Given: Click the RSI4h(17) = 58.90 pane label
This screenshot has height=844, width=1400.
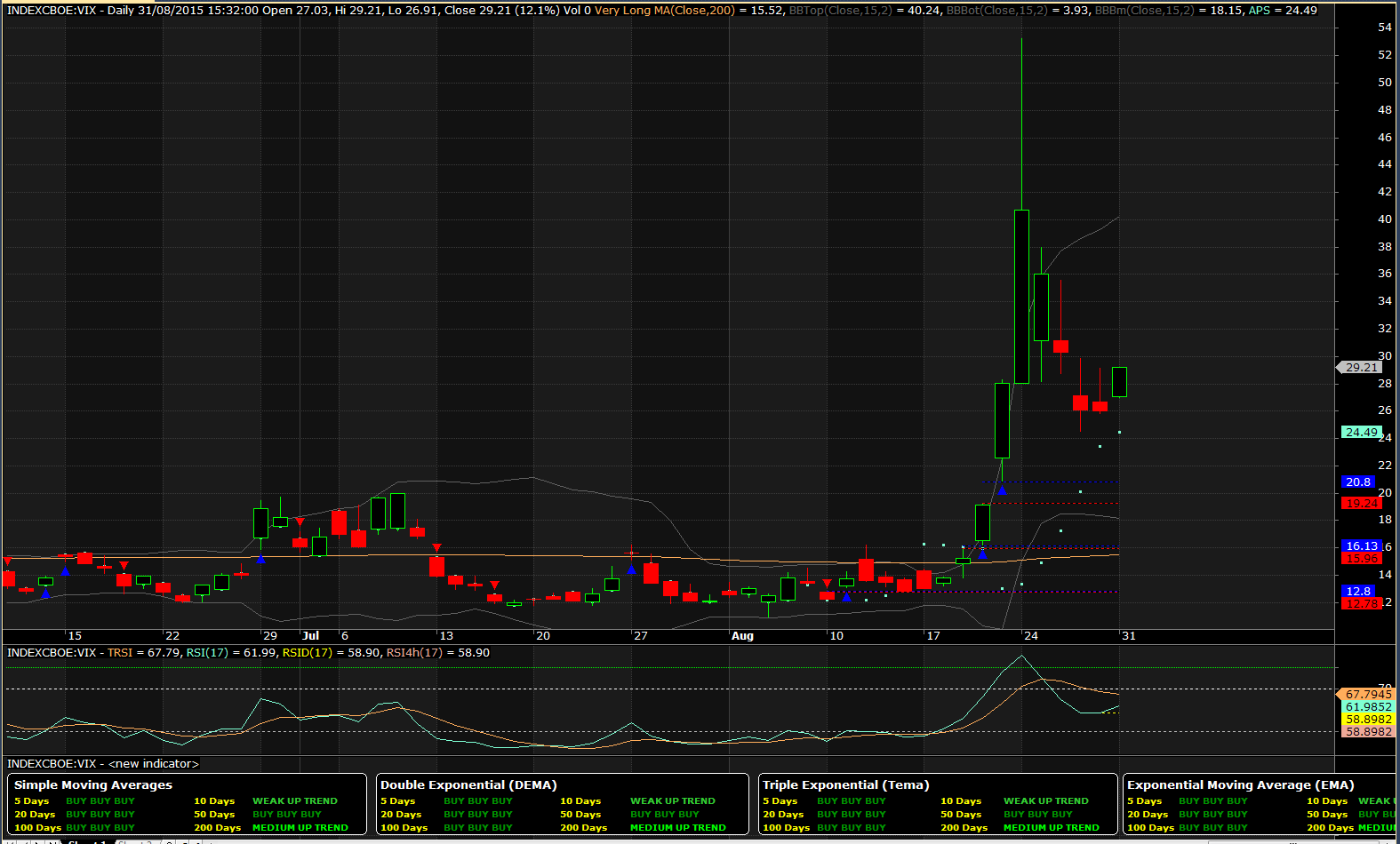Looking at the screenshot, I should point(437,653).
